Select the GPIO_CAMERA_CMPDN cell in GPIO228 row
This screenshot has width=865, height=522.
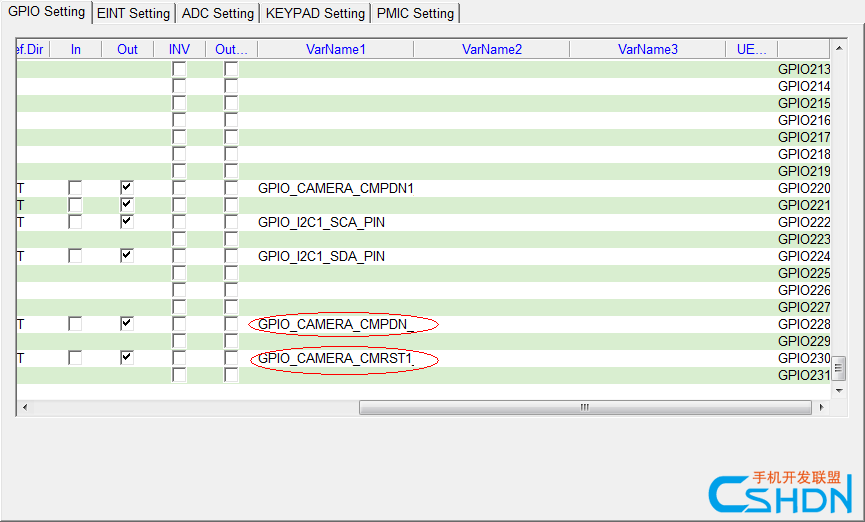click(x=335, y=324)
